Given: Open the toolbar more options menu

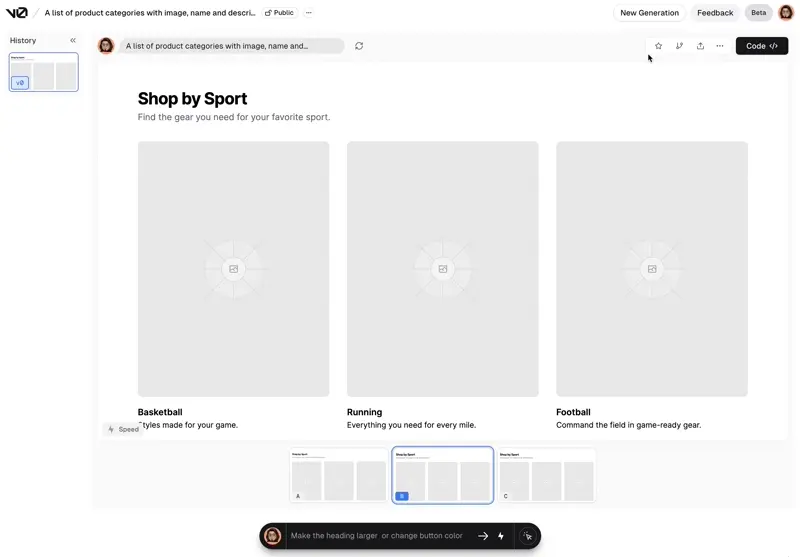Looking at the screenshot, I should pyautogui.click(x=719, y=46).
